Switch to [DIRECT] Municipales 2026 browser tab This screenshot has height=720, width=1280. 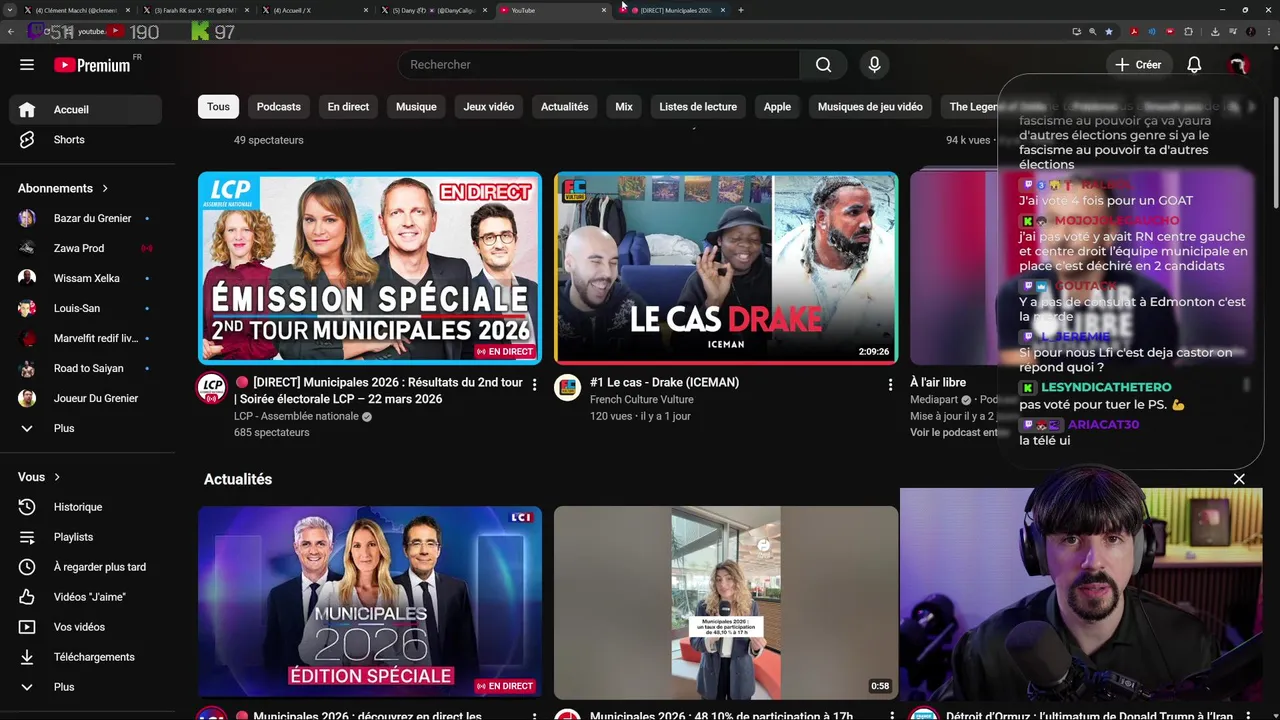coord(671,10)
